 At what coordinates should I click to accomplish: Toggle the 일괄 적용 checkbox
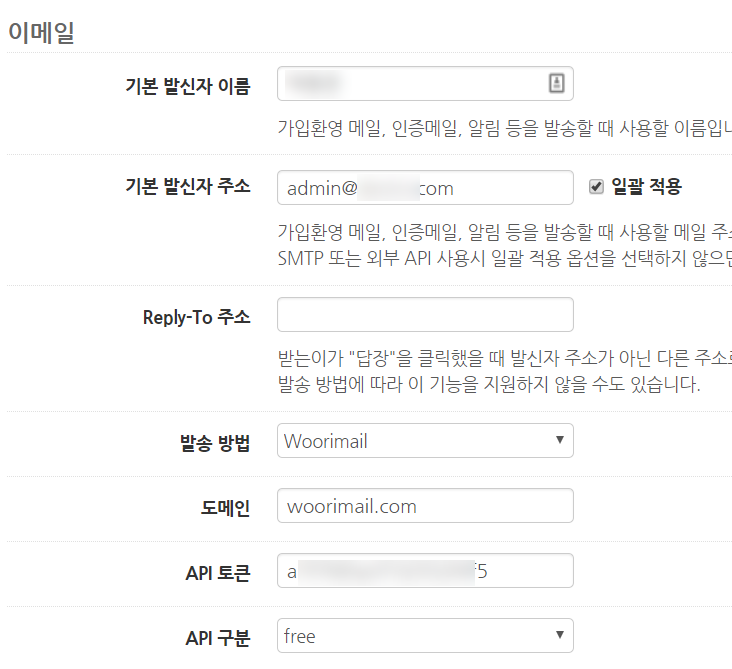[596, 187]
